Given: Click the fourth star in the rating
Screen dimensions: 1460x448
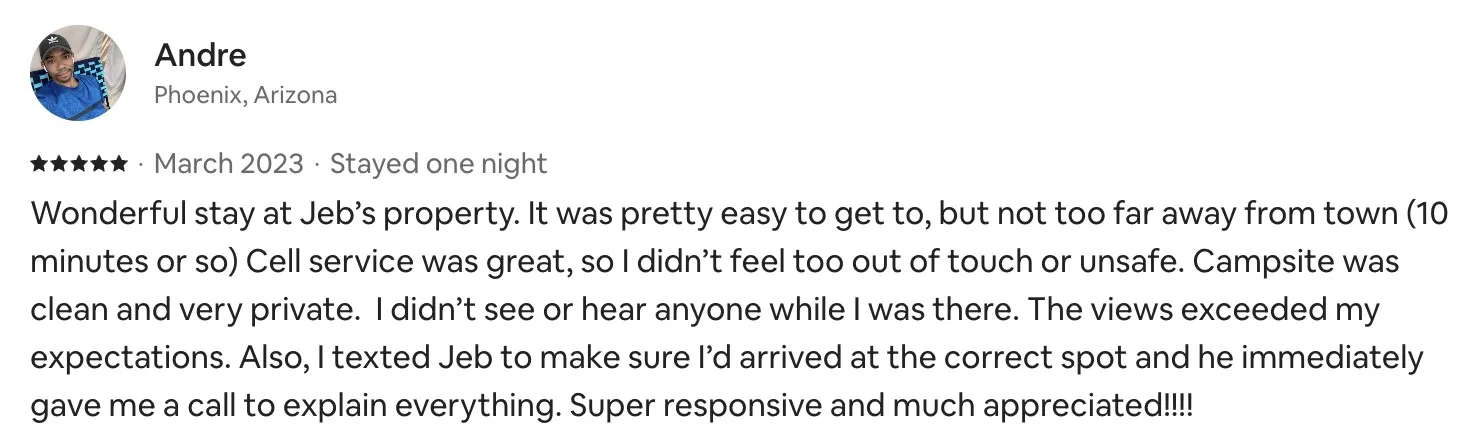Looking at the screenshot, I should pyautogui.click(x=99, y=163).
